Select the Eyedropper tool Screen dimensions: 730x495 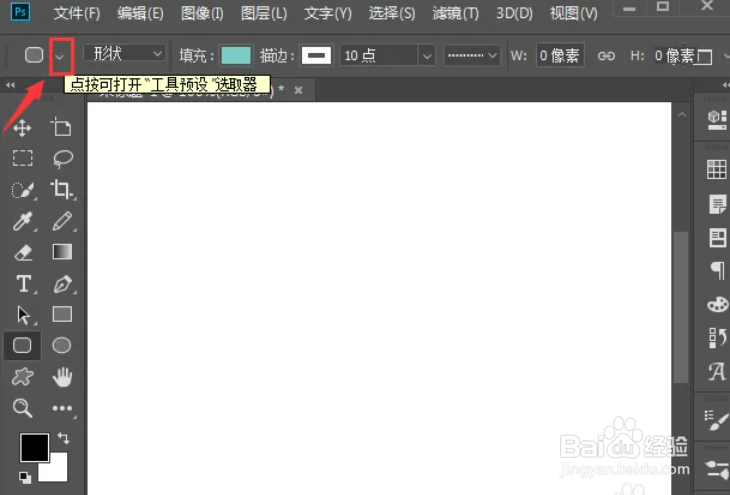click(22, 221)
